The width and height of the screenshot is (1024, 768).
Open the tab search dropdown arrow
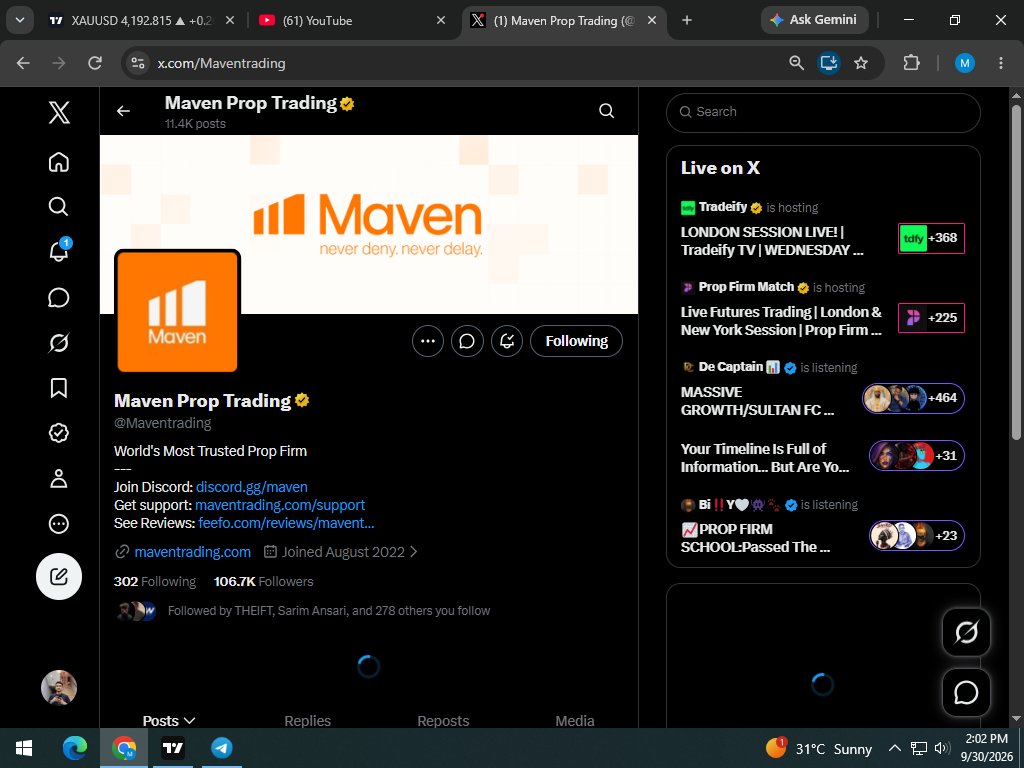(20, 20)
